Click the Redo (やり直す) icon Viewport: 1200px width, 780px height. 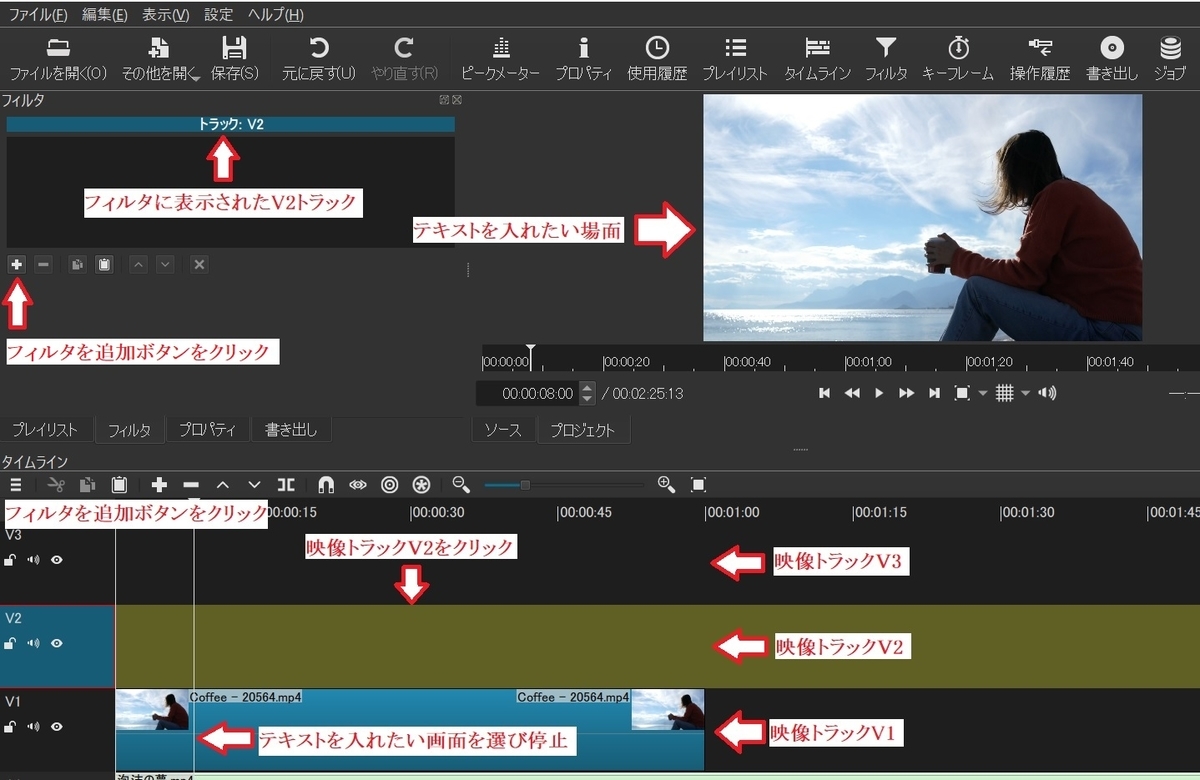click(404, 48)
